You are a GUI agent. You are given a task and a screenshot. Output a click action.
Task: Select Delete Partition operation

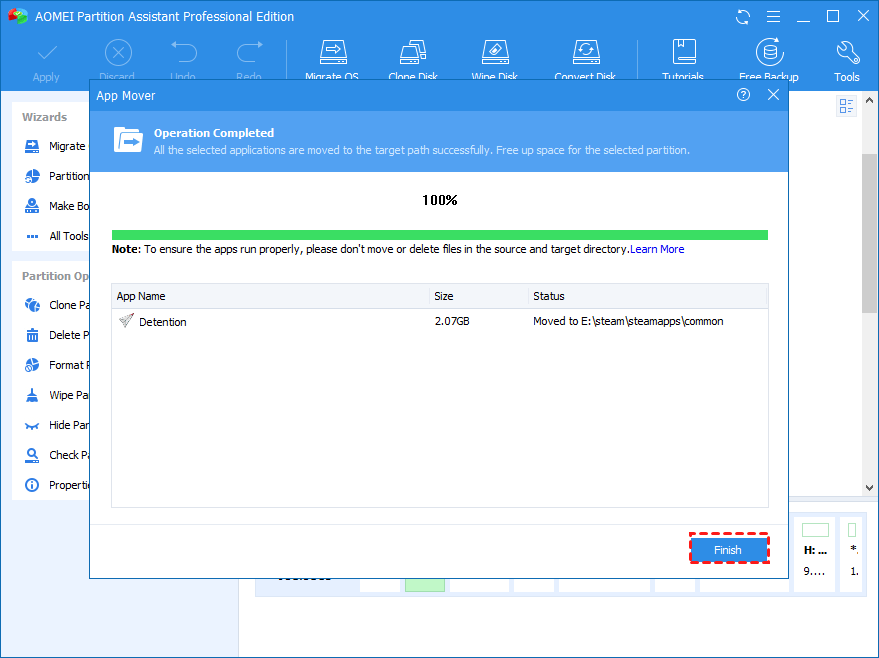click(x=56, y=335)
